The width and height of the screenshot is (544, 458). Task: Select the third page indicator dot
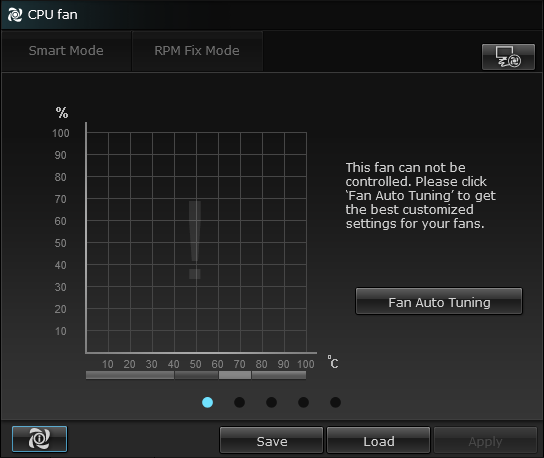pos(271,402)
